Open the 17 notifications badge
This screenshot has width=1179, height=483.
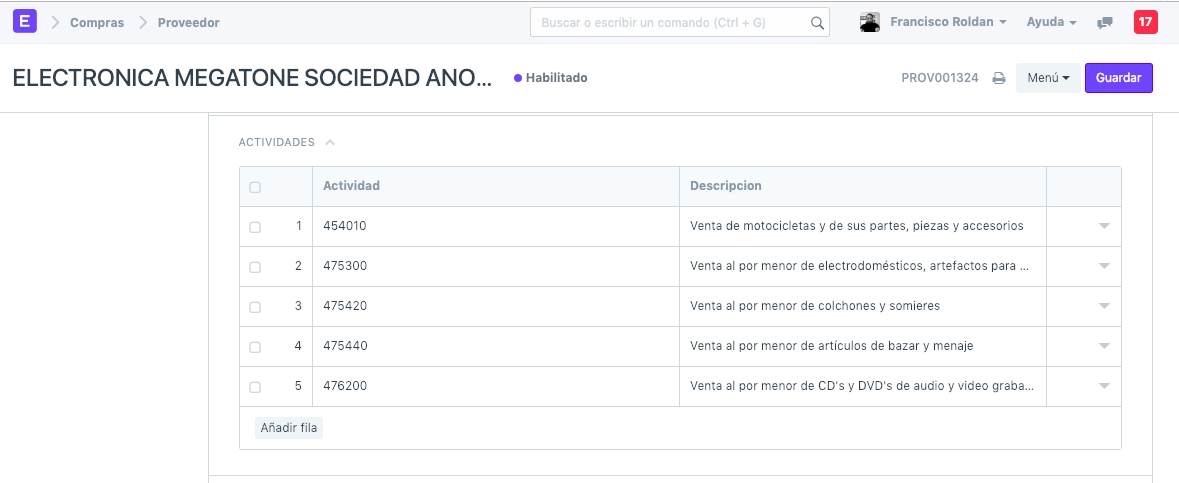click(x=1145, y=22)
